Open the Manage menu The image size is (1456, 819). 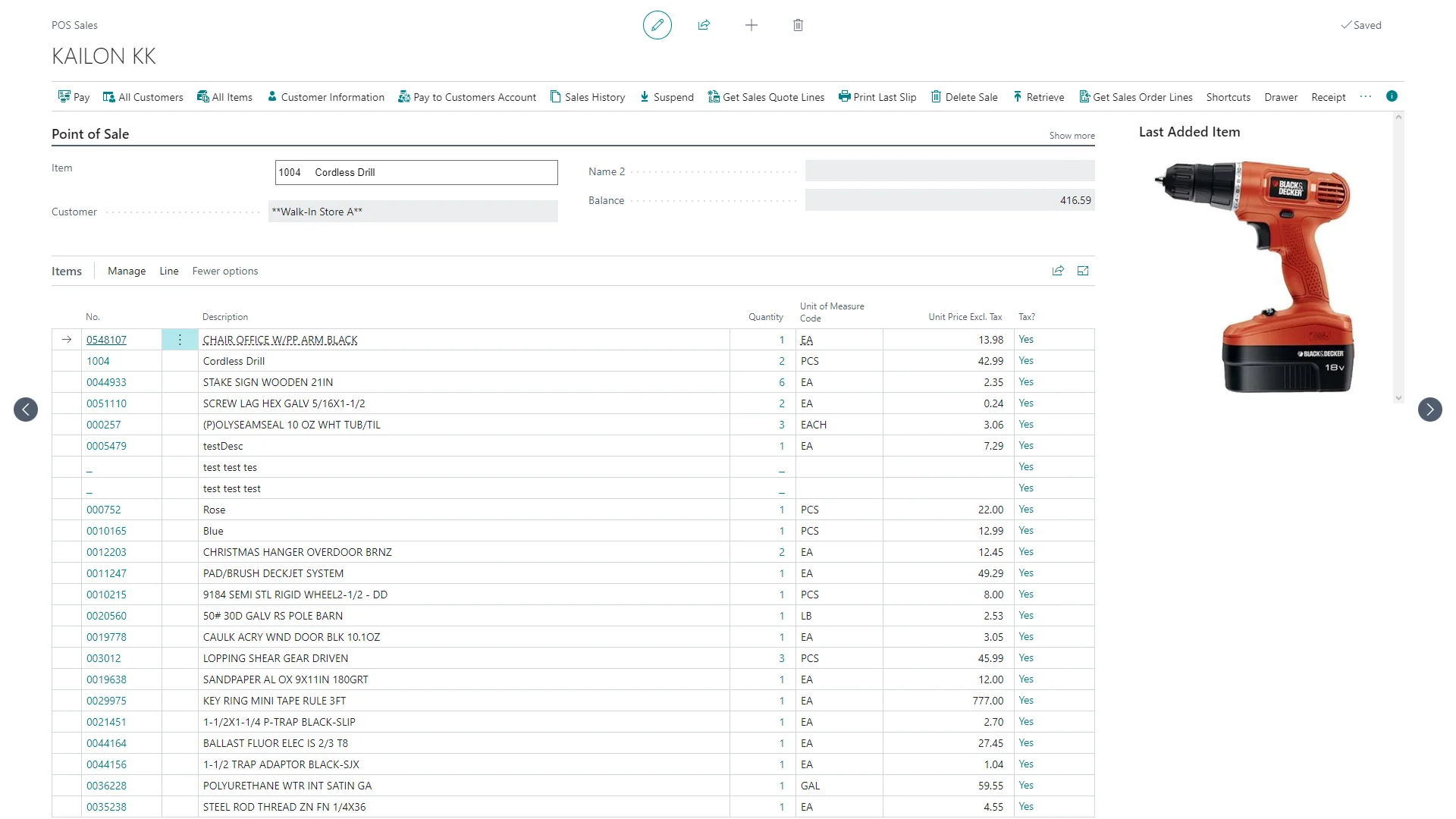(127, 271)
